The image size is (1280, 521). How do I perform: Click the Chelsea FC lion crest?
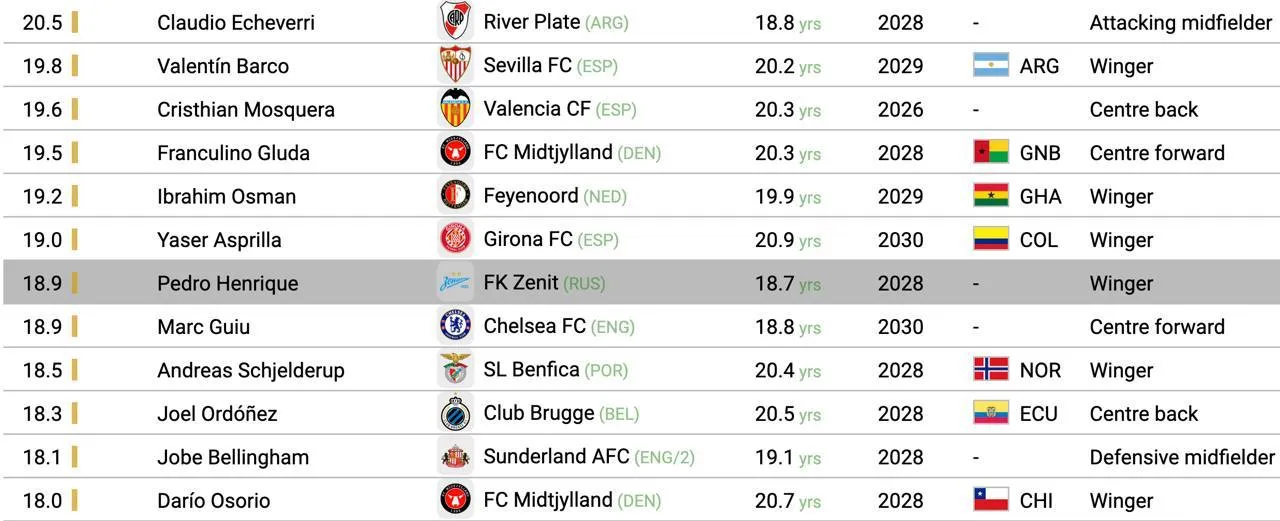pyautogui.click(x=456, y=326)
